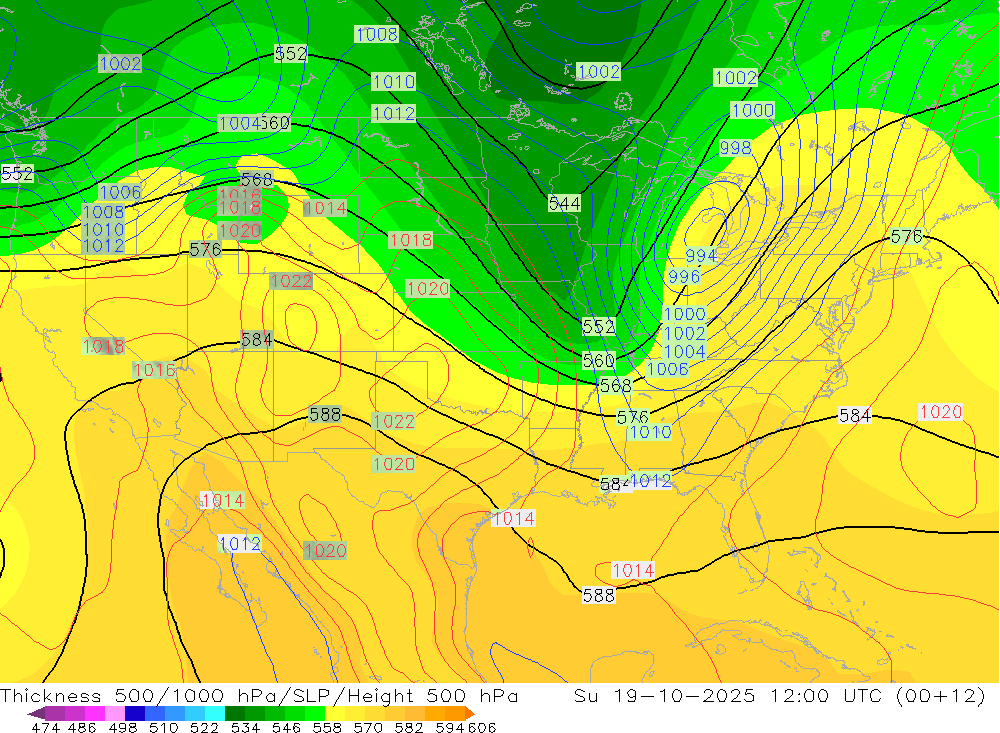Click the 522 legend value
Image resolution: width=1000 pixels, height=733 pixels.
[205, 727]
